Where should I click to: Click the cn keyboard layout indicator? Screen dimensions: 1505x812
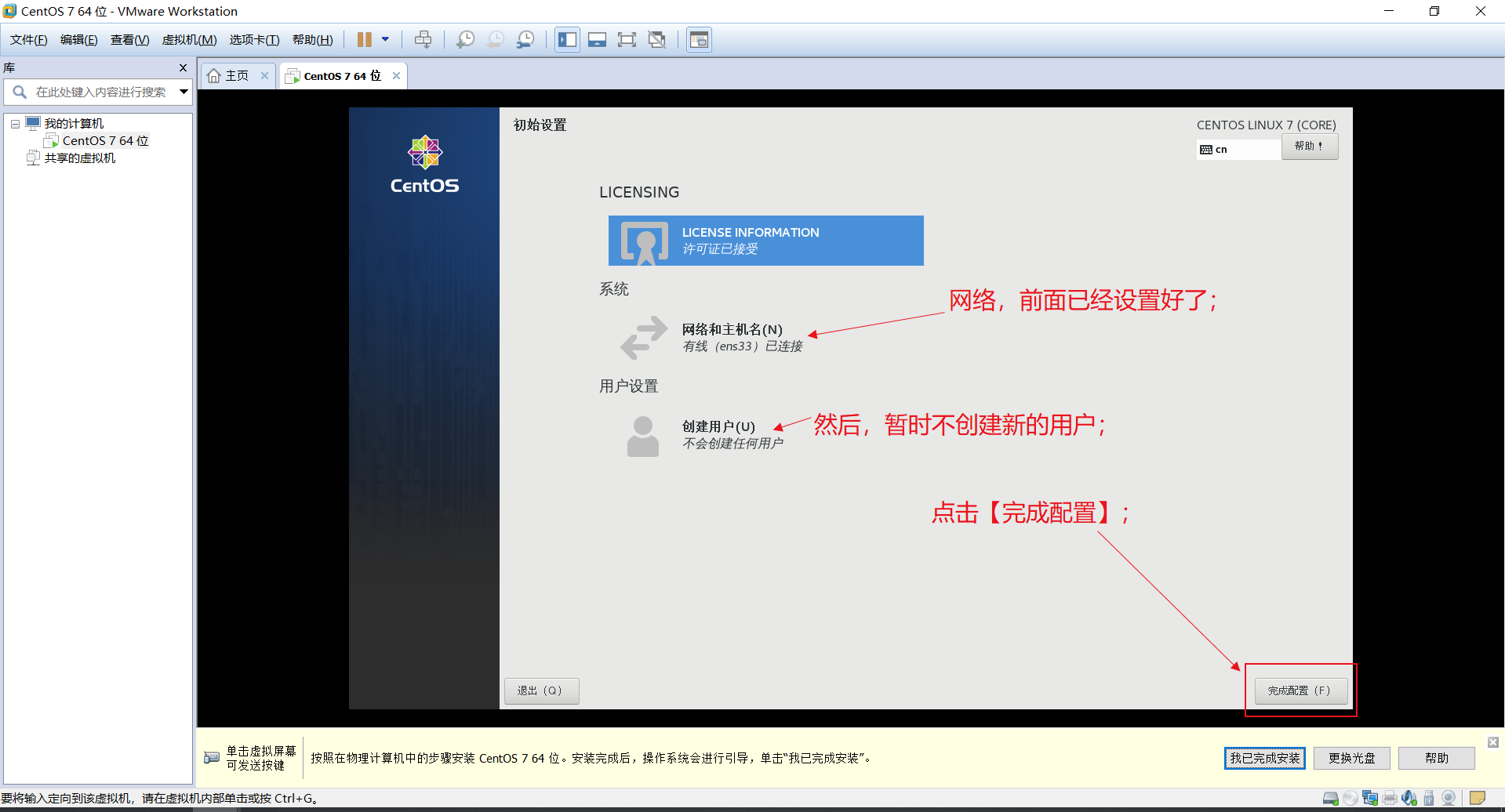1238,150
